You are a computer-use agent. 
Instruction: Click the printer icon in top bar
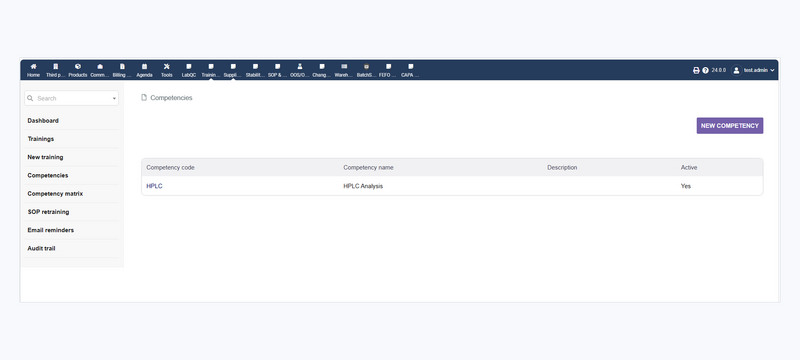pyautogui.click(x=696, y=70)
